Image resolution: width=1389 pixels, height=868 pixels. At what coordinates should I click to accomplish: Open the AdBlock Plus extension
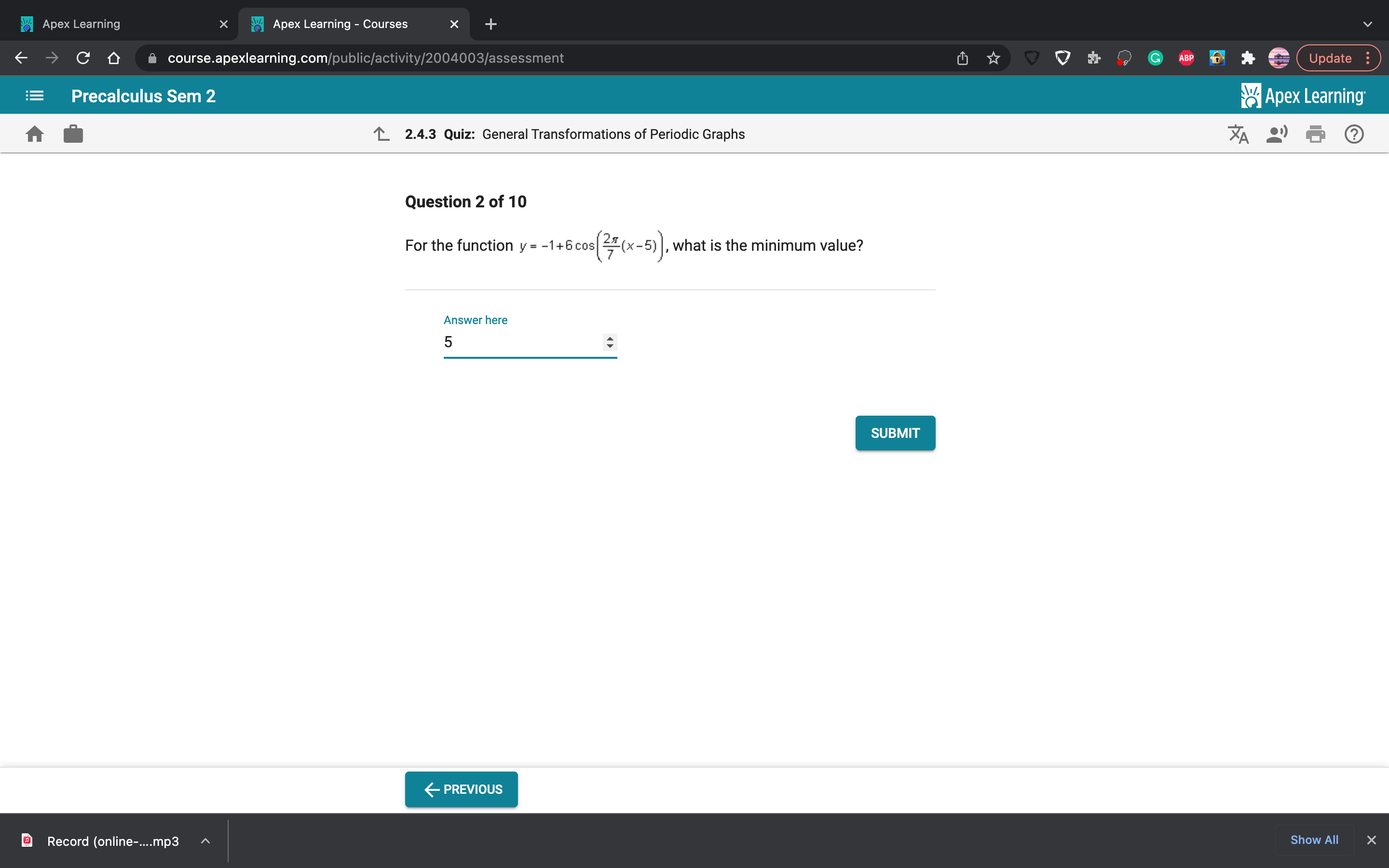(x=1186, y=58)
